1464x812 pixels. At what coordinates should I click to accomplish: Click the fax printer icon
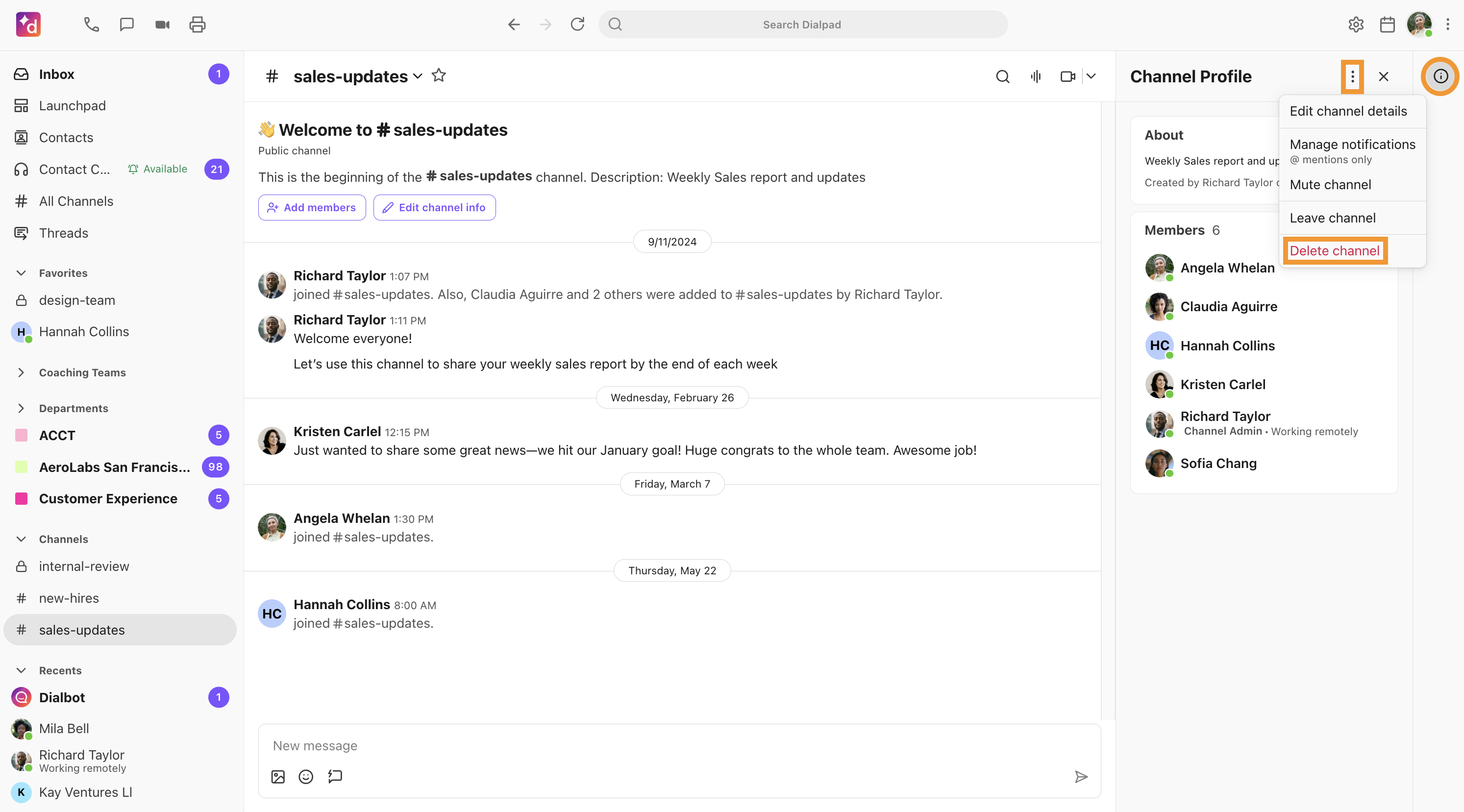pyautogui.click(x=197, y=25)
